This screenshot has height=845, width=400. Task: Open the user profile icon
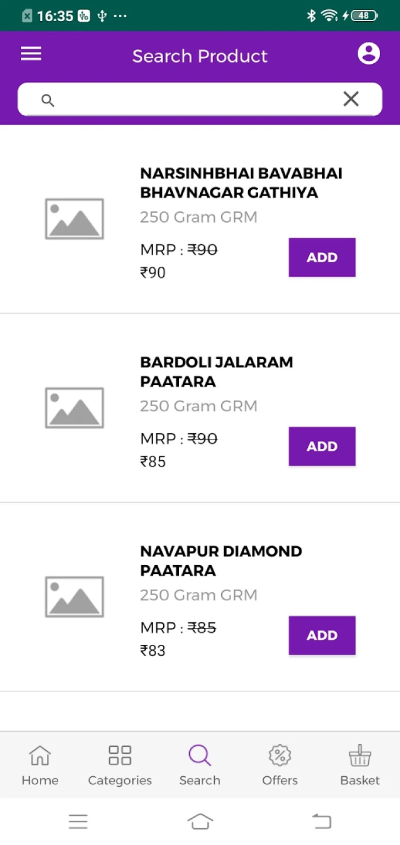pyautogui.click(x=369, y=53)
